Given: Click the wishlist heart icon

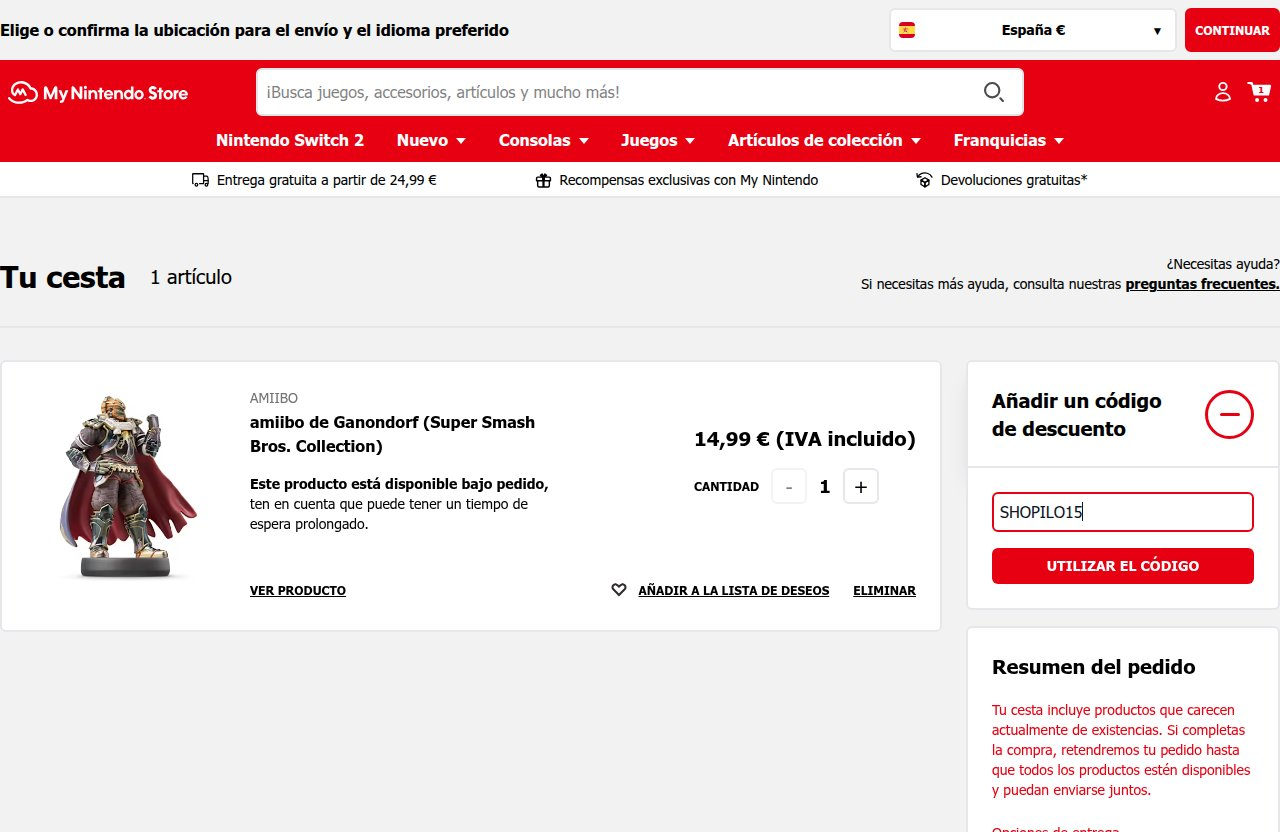Looking at the screenshot, I should tap(619, 590).
